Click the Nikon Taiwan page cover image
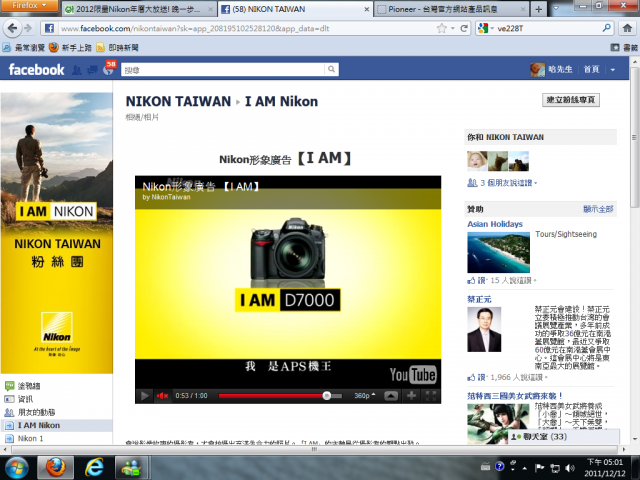The width and height of the screenshot is (640, 480). (x=57, y=233)
